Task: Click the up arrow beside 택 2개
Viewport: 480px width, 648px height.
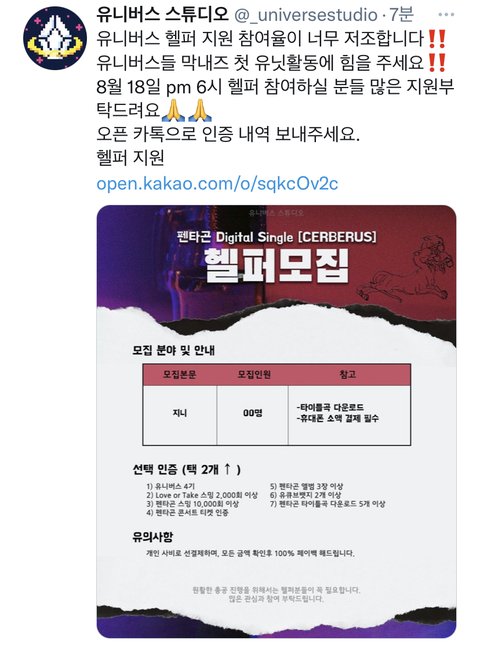Action: (x=227, y=469)
